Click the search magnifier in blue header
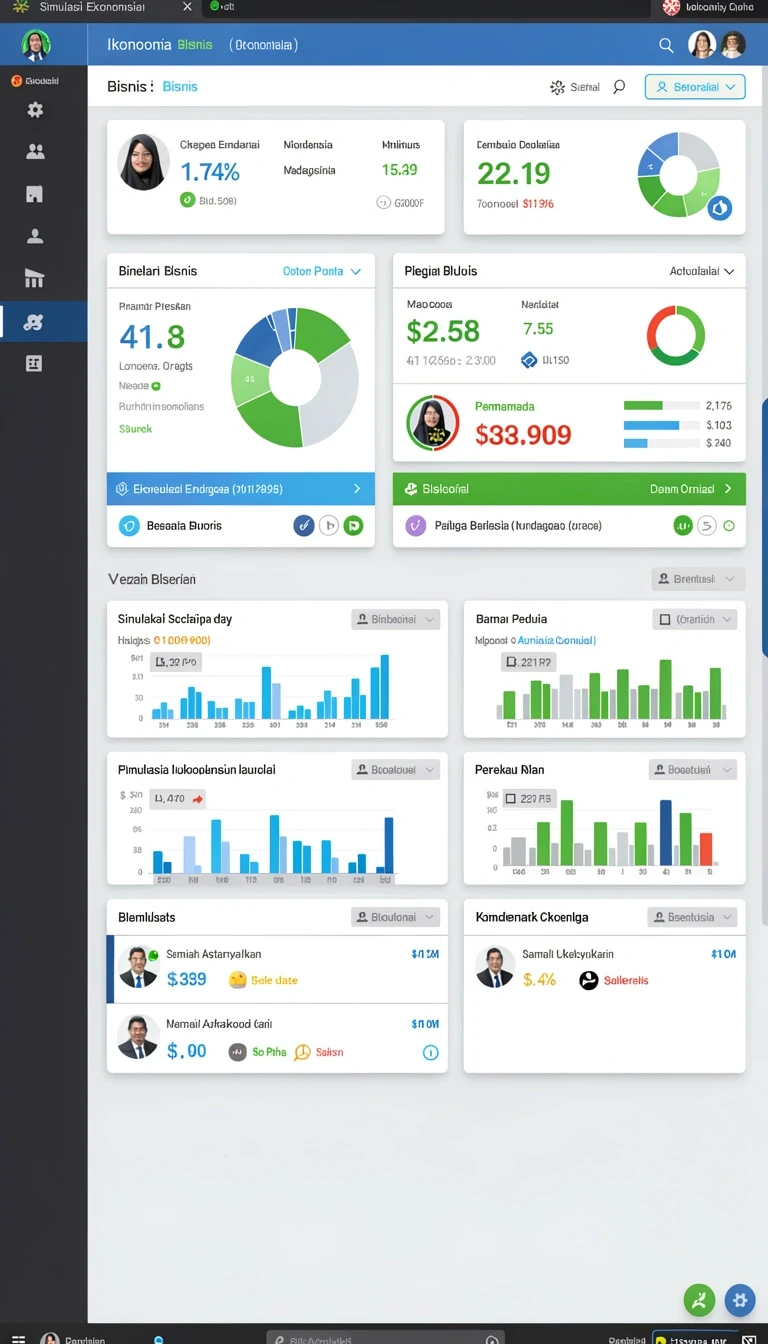The height and width of the screenshot is (1344, 768). click(666, 45)
